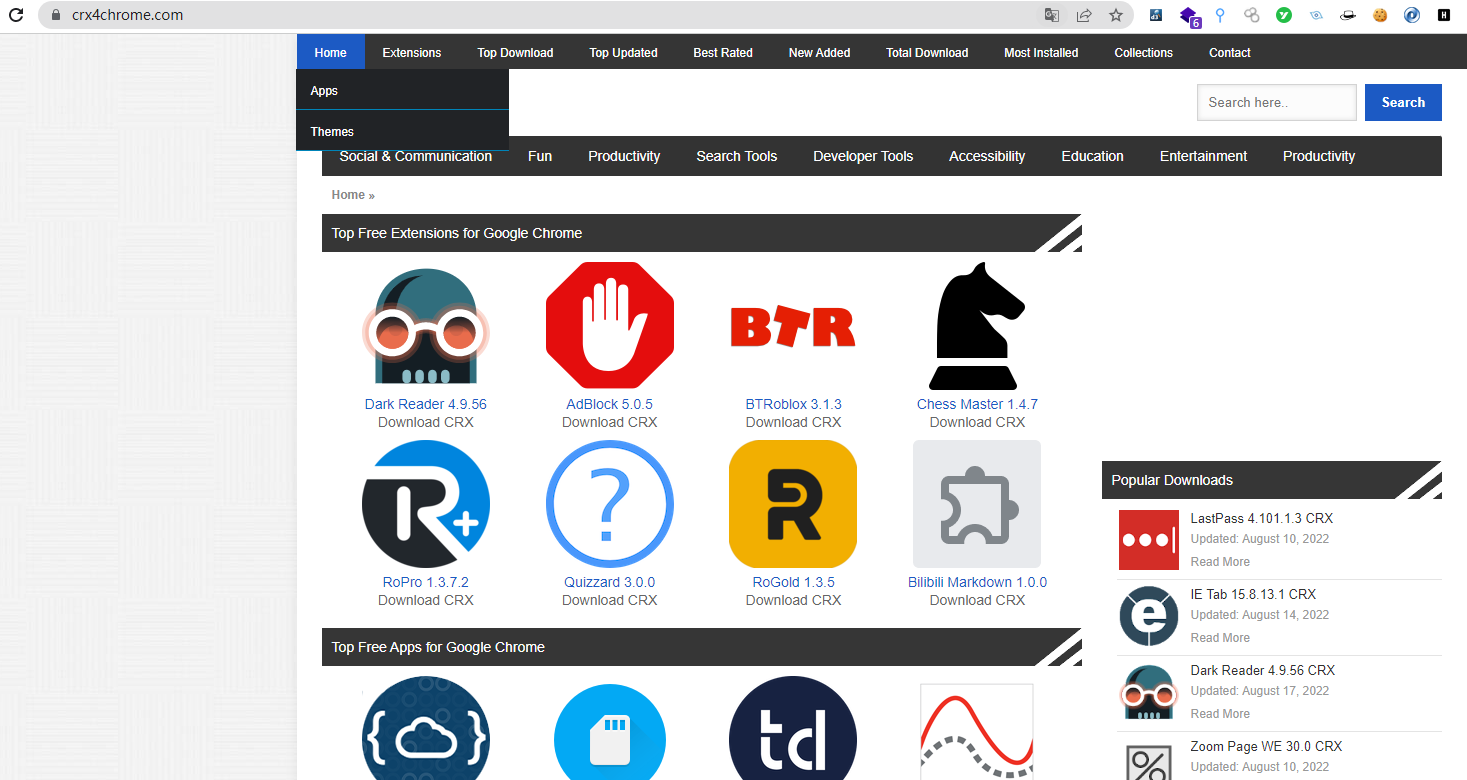Click the Chess Master knight icon
The width and height of the screenshot is (1467, 780).
[977, 326]
